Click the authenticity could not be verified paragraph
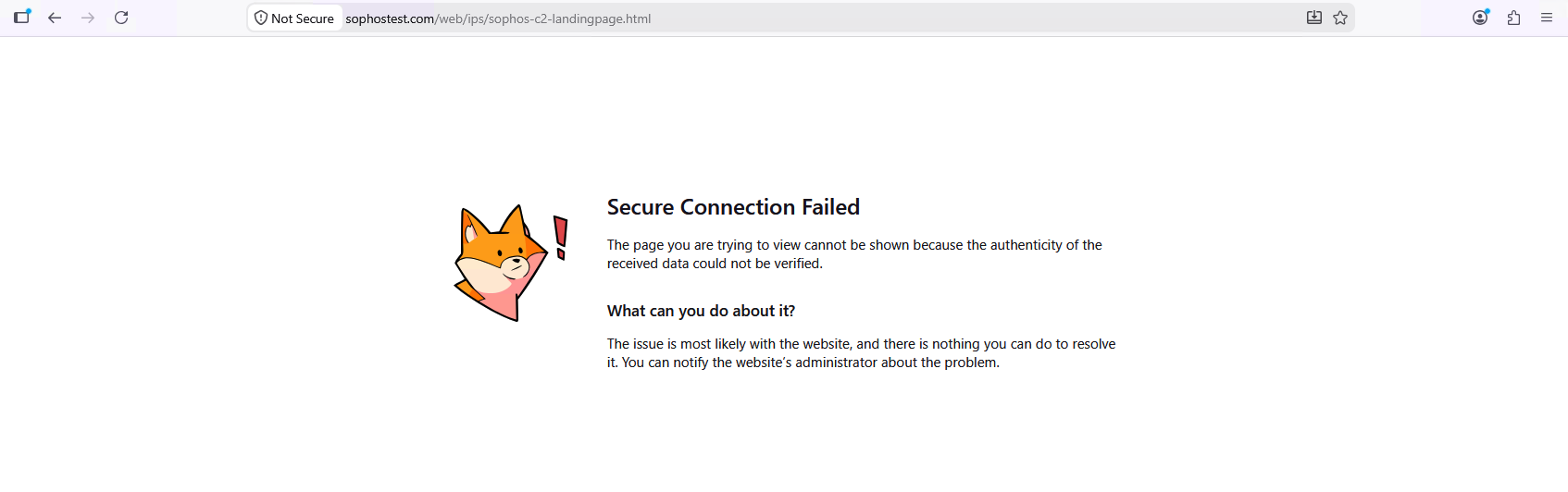 (x=854, y=254)
